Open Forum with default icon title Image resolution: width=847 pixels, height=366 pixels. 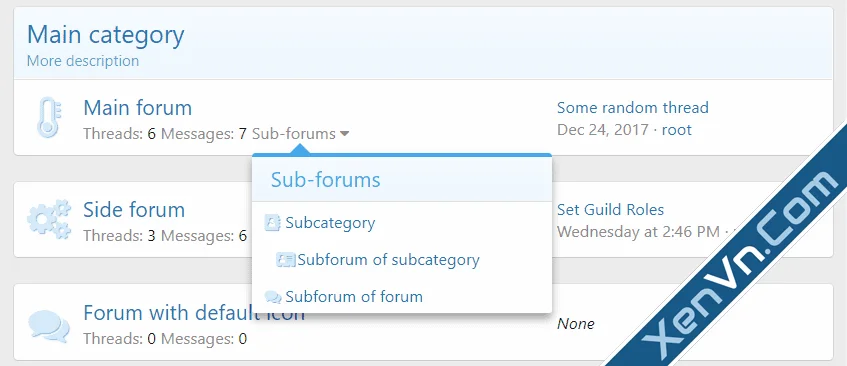(x=194, y=313)
